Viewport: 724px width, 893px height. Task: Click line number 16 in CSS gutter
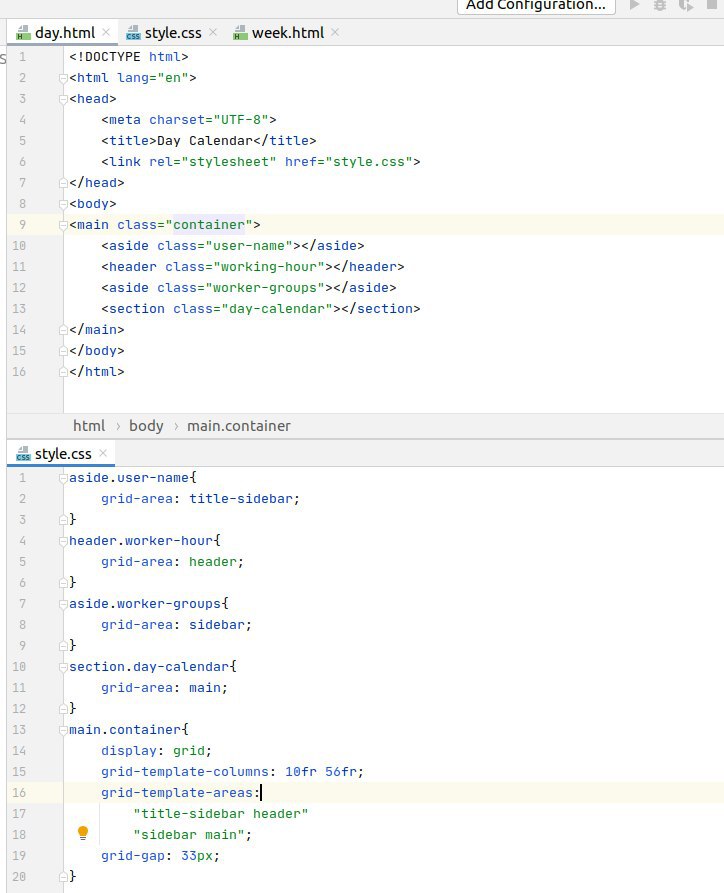[x=19, y=793]
